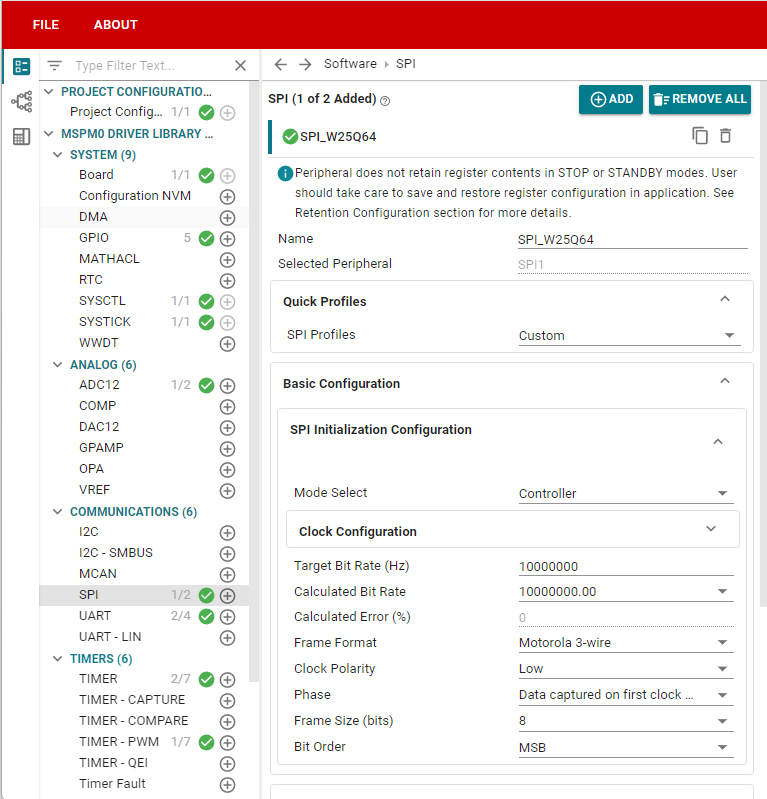The image size is (767, 799).
Task: Add an I2C module
Action: (x=227, y=533)
